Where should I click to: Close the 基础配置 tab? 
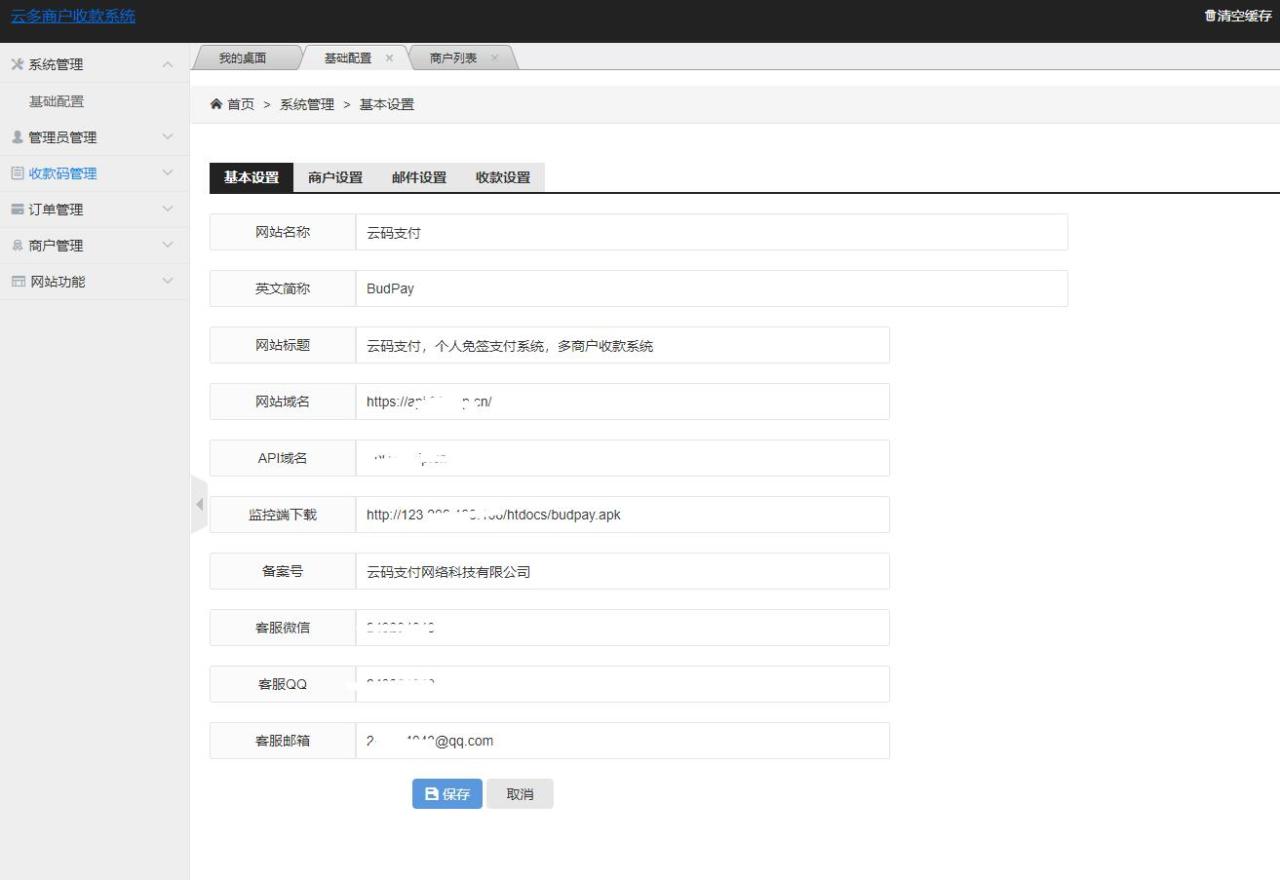(x=389, y=58)
